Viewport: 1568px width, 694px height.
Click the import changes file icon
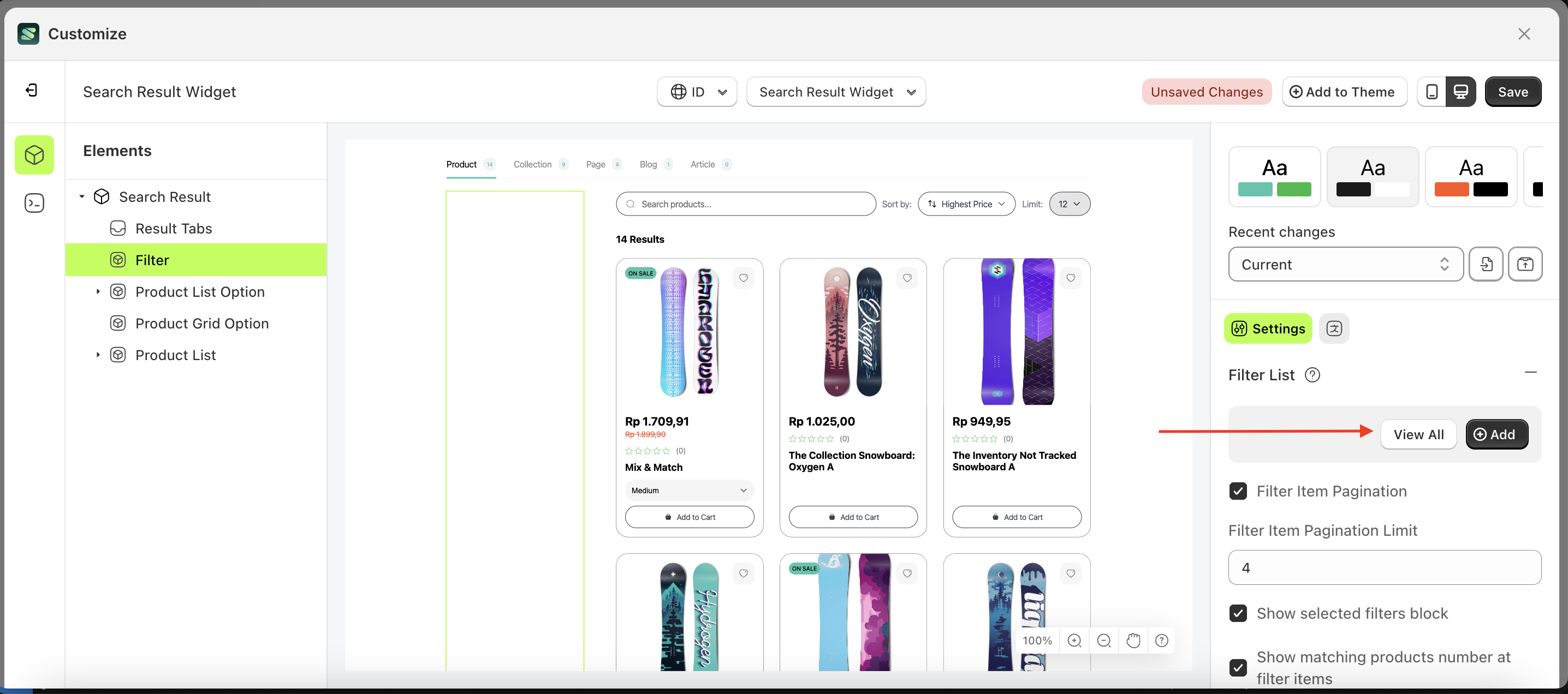tap(1487, 264)
